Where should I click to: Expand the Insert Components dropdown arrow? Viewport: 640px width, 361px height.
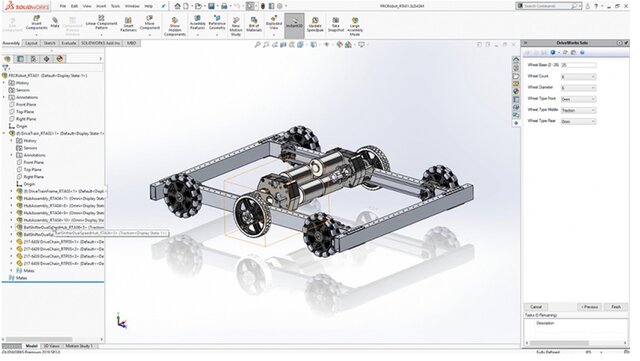36,35
